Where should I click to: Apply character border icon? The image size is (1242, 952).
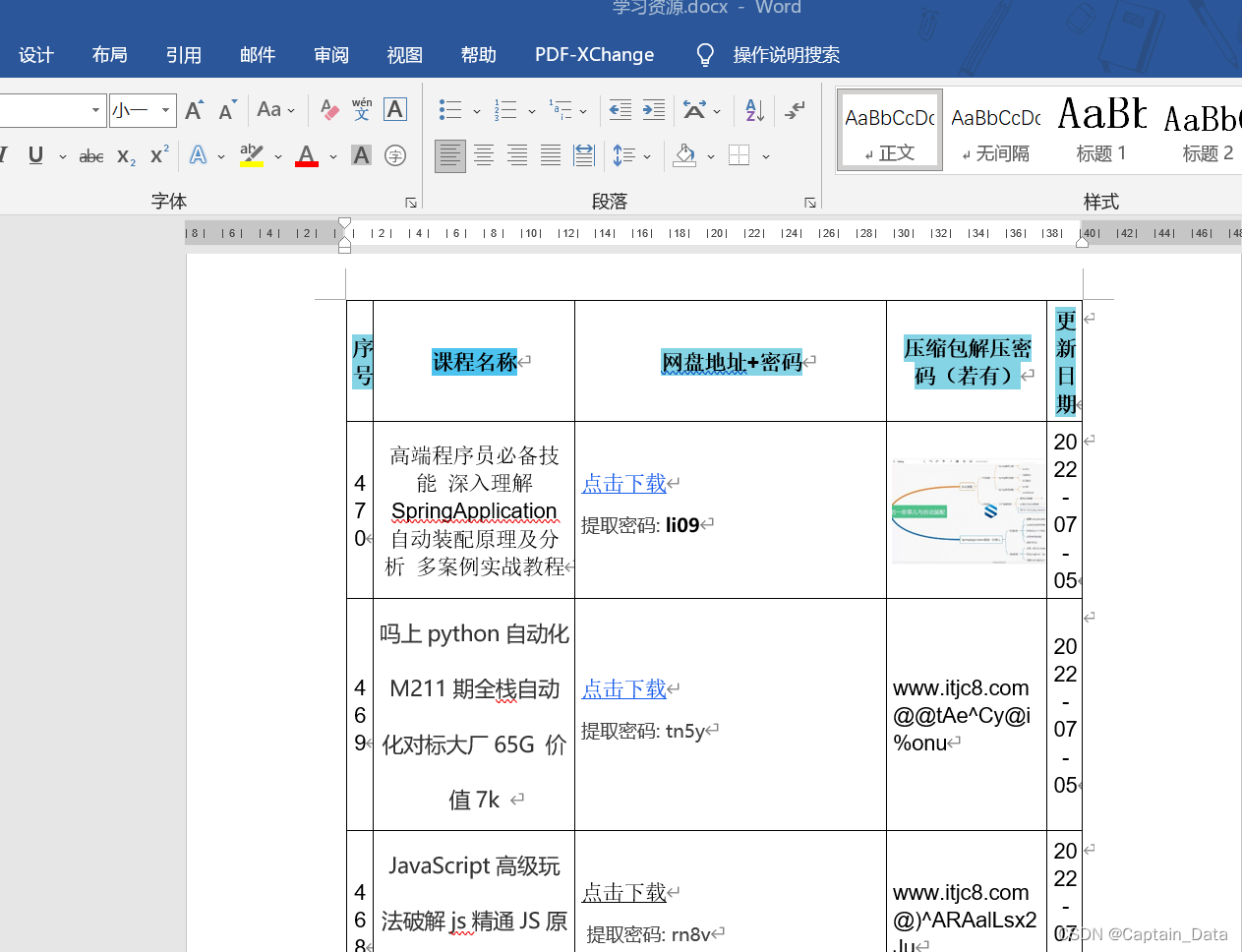click(x=395, y=109)
